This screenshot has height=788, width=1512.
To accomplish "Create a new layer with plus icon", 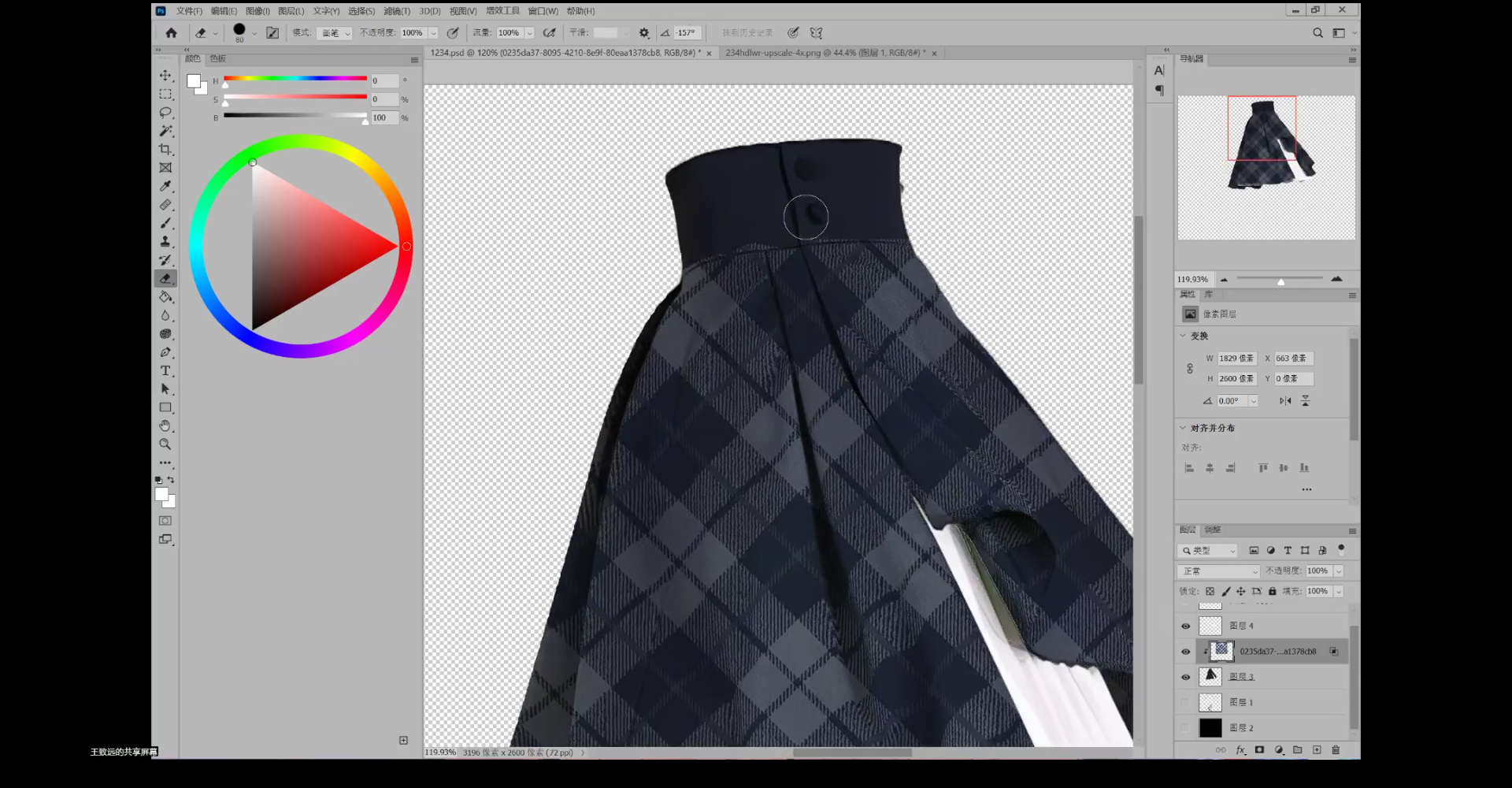I will click(1317, 750).
